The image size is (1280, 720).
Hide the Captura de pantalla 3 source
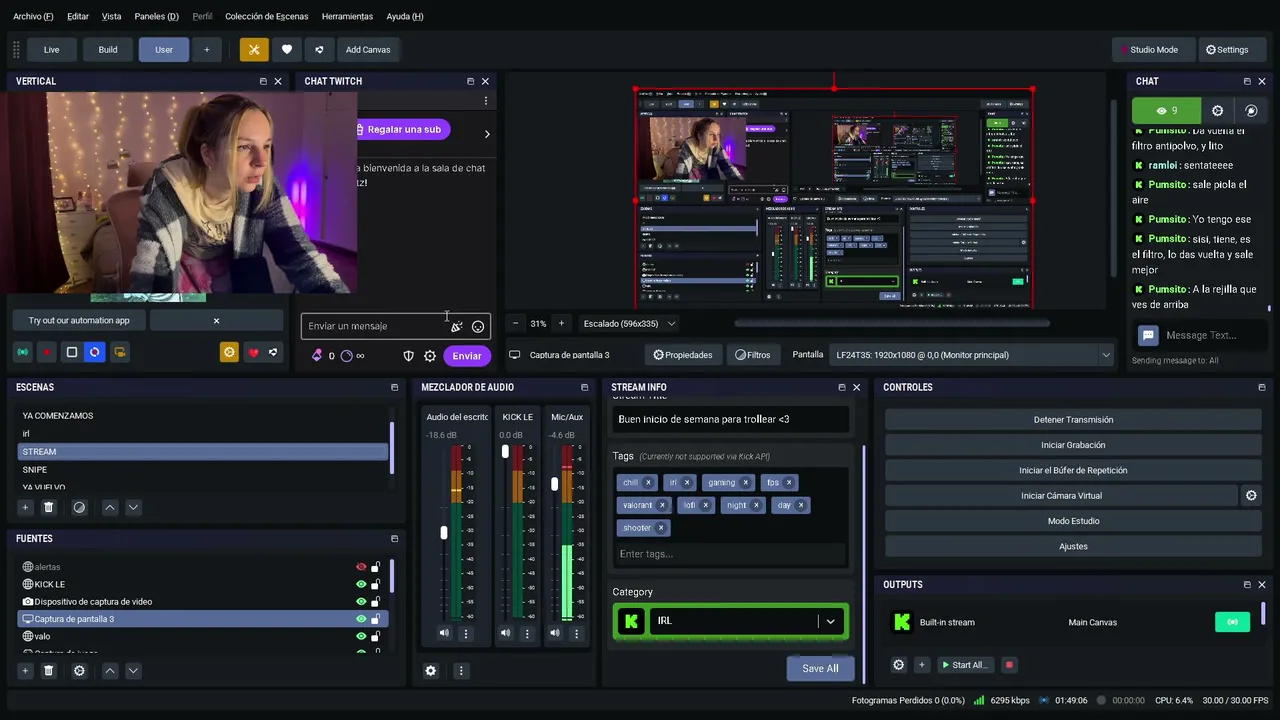tap(361, 619)
